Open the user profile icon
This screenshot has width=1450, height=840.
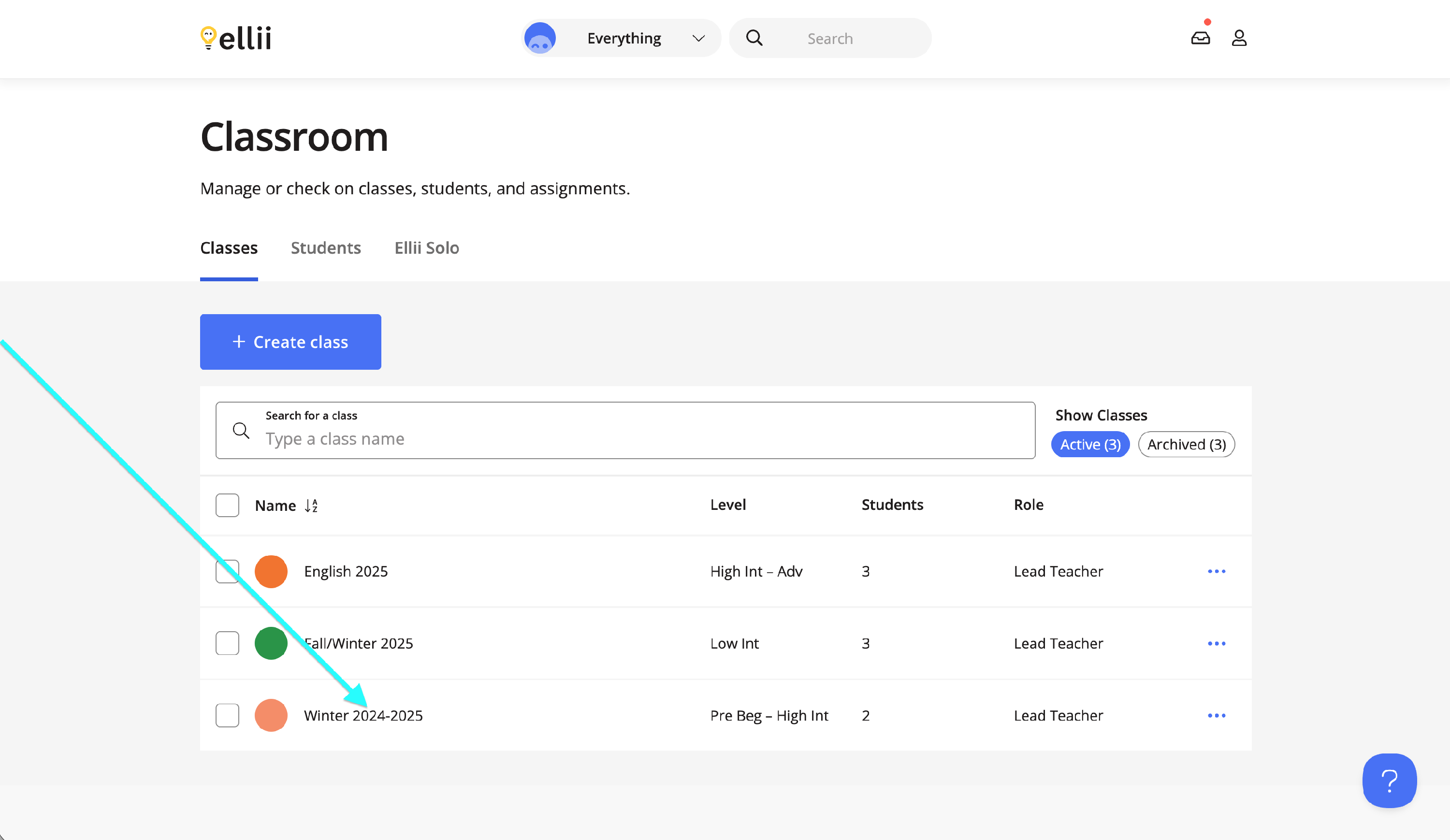pyautogui.click(x=1239, y=38)
